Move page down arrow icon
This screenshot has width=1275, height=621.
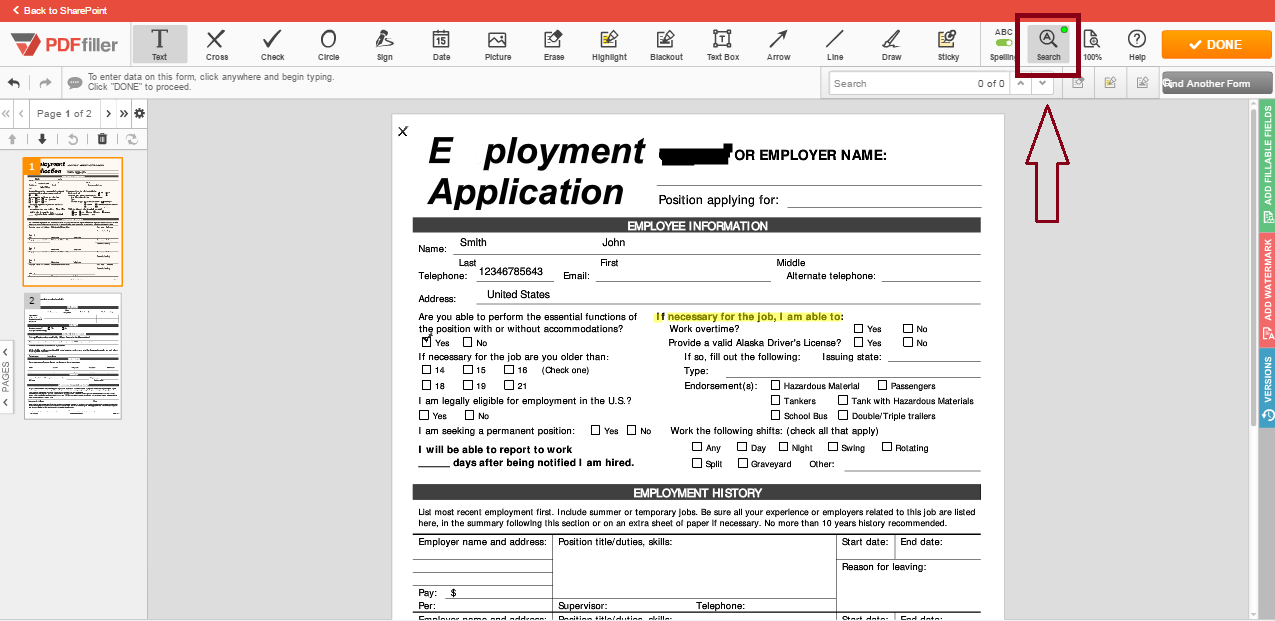[42, 139]
